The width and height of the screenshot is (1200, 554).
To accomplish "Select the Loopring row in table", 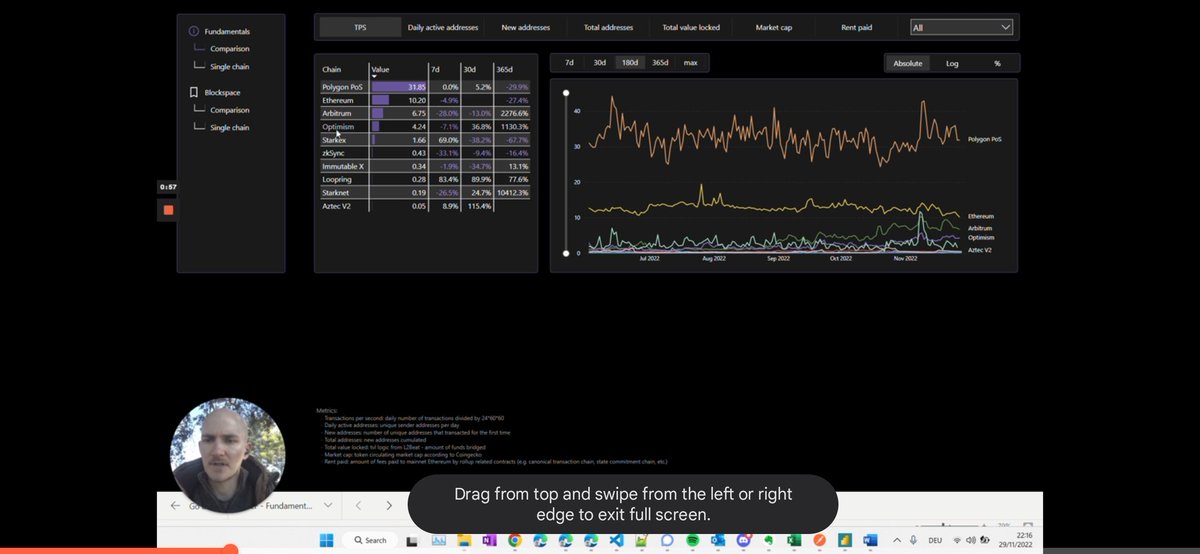I will pyautogui.click(x=425, y=178).
